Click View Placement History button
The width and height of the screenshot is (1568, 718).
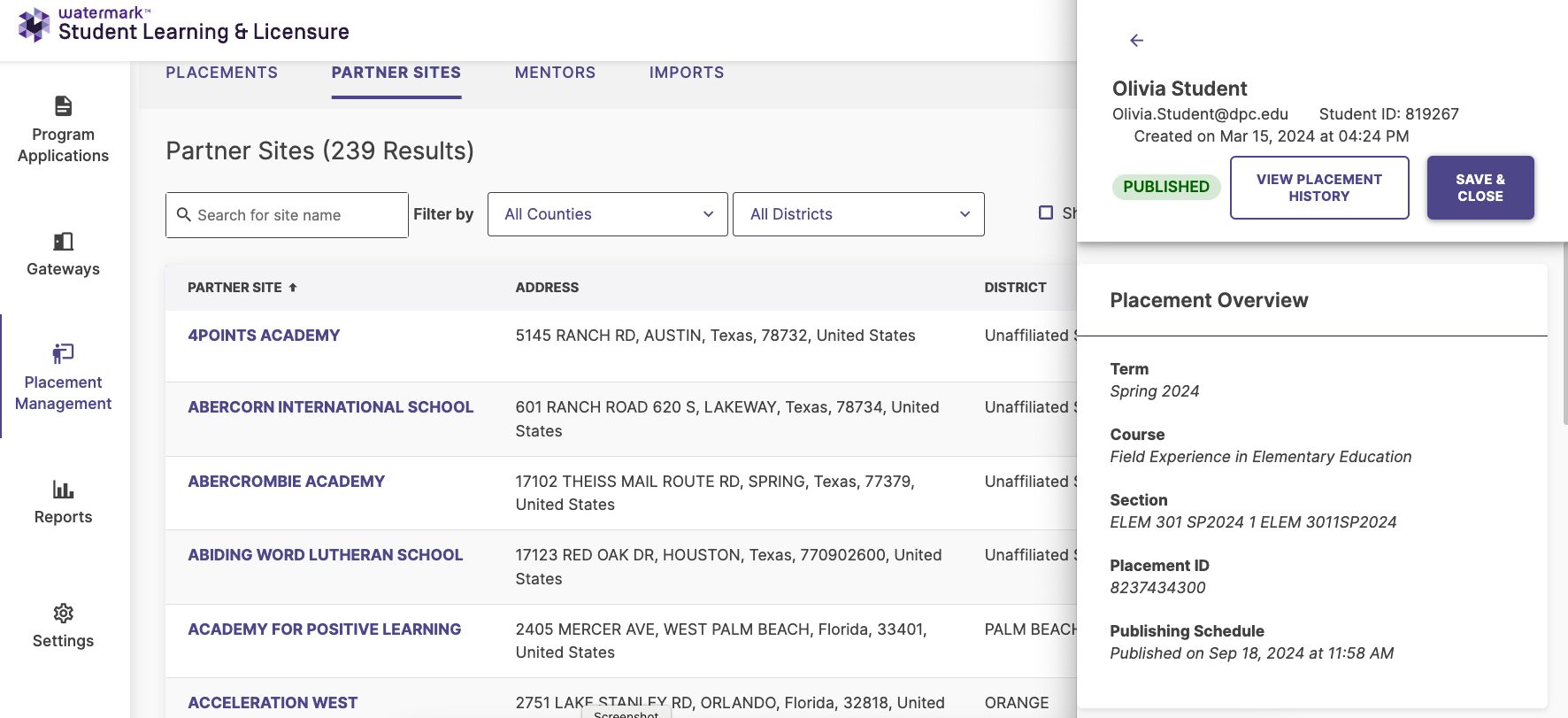pos(1319,188)
